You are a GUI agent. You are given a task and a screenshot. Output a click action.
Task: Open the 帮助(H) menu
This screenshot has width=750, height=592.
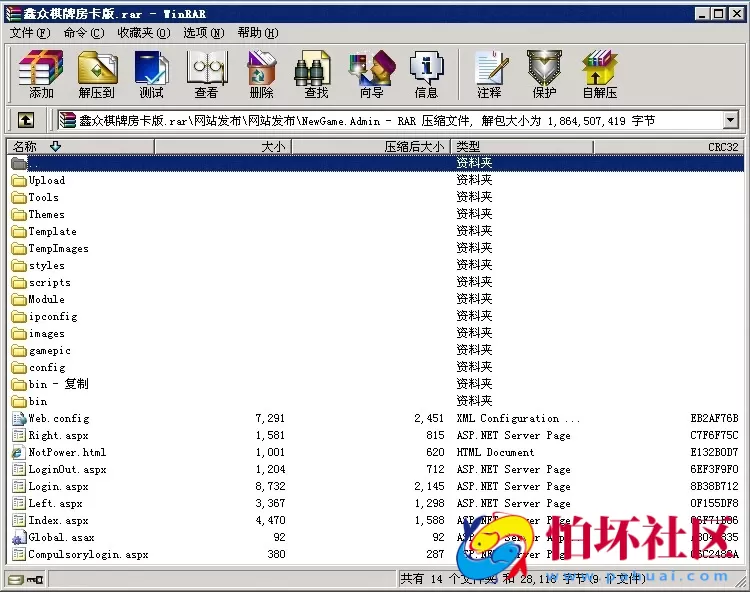pyautogui.click(x=258, y=33)
